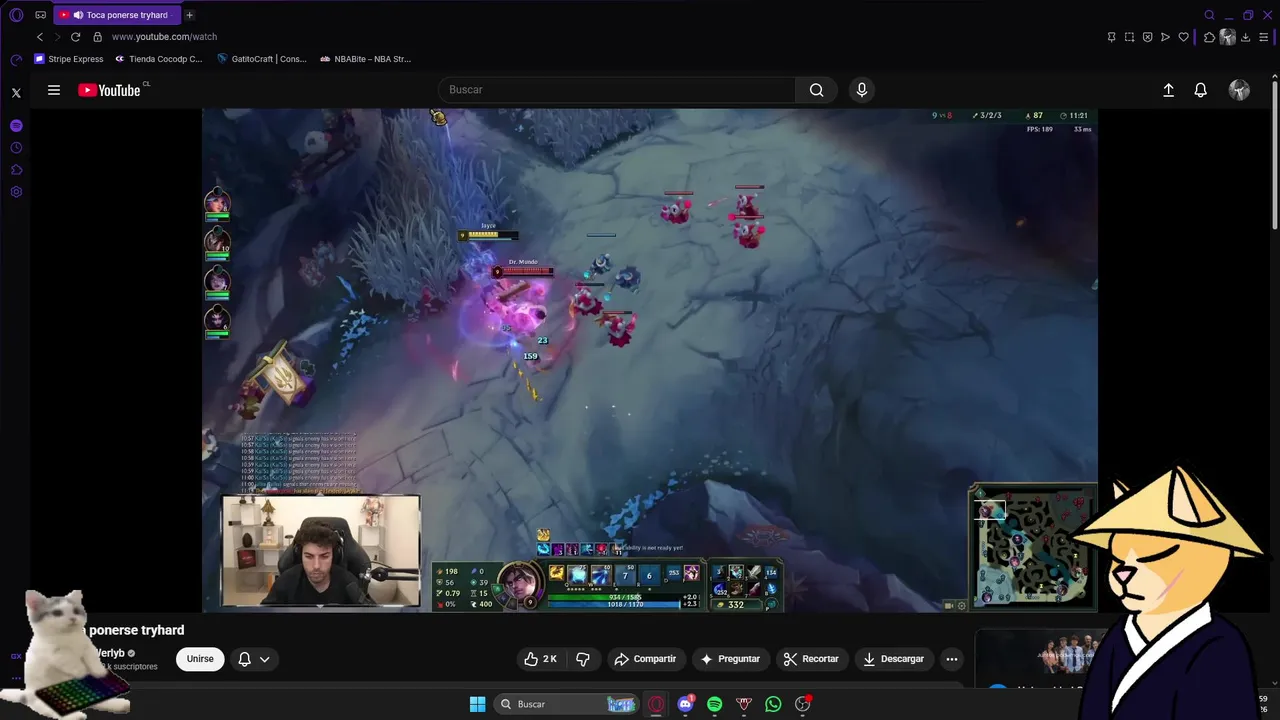
Task: Open the YouTube create/upload icon
Action: pyautogui.click(x=1168, y=90)
